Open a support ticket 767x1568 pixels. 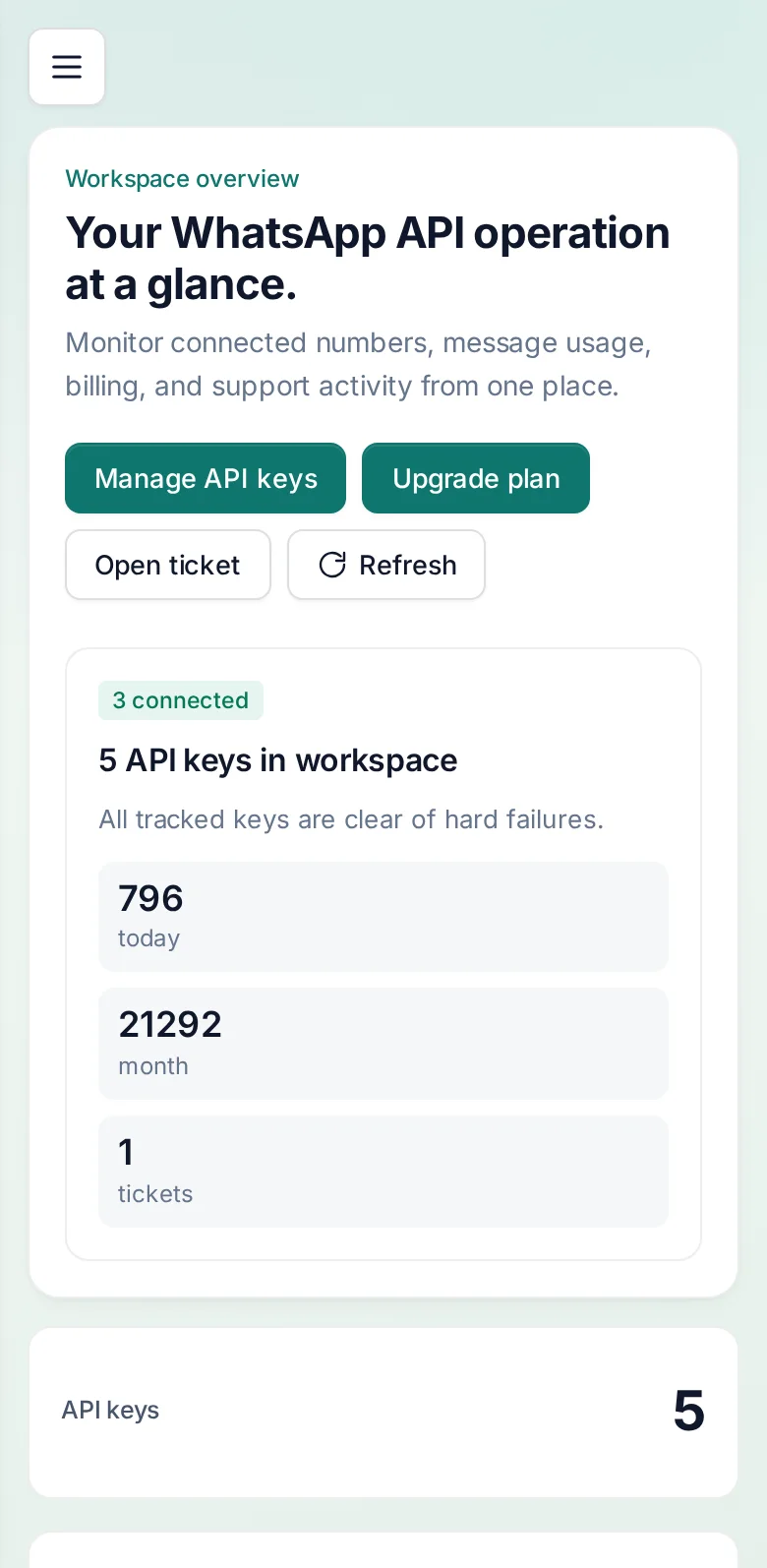pos(168,565)
